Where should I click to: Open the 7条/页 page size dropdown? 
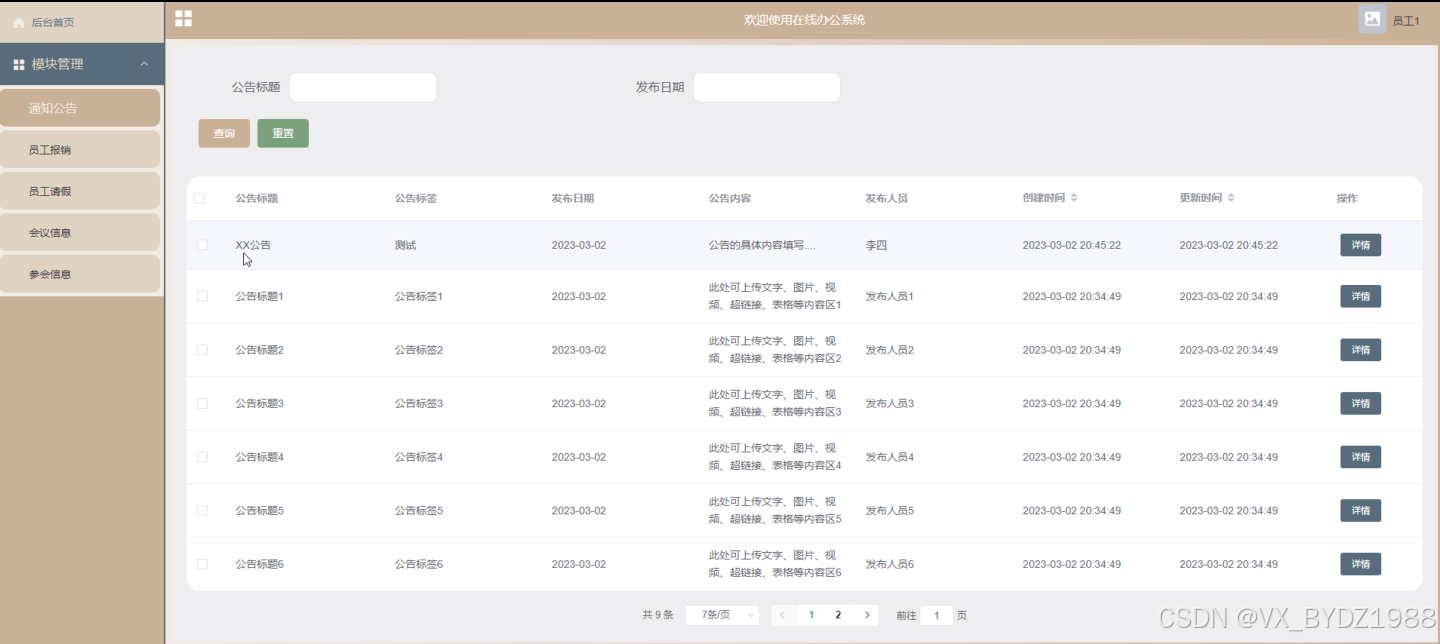coord(722,615)
